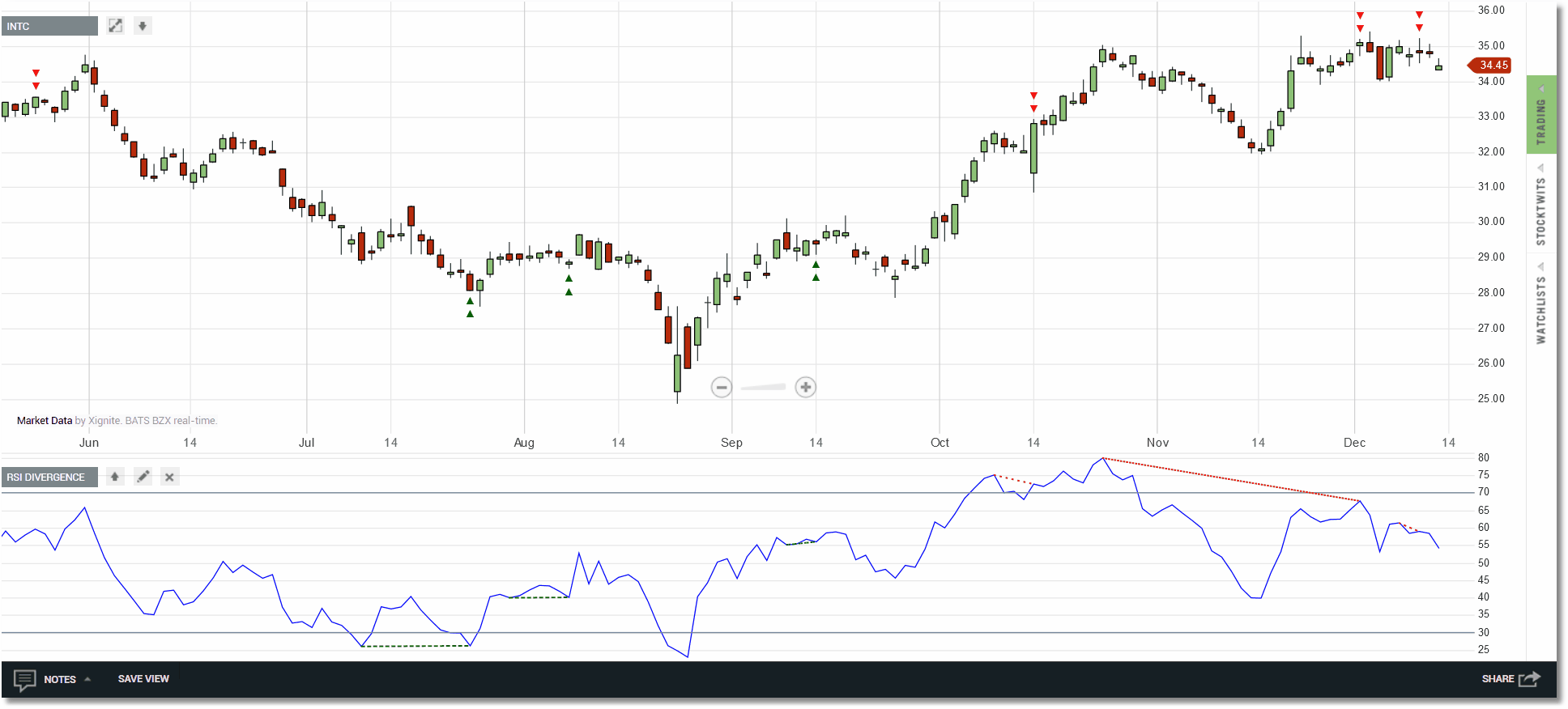The image size is (1568, 709).
Task: Click the 25.00 price axis label
Action: (1491, 398)
